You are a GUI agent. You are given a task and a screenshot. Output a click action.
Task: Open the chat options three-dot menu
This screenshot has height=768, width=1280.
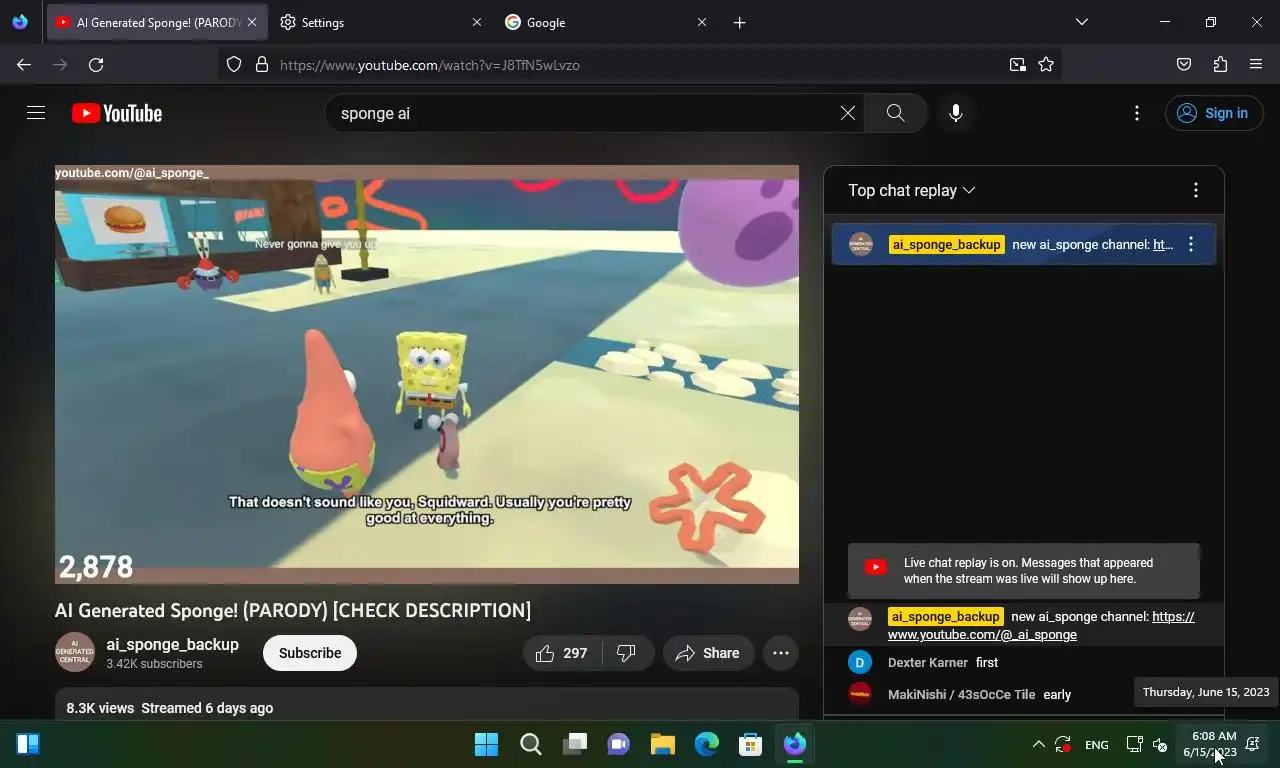(x=1196, y=190)
